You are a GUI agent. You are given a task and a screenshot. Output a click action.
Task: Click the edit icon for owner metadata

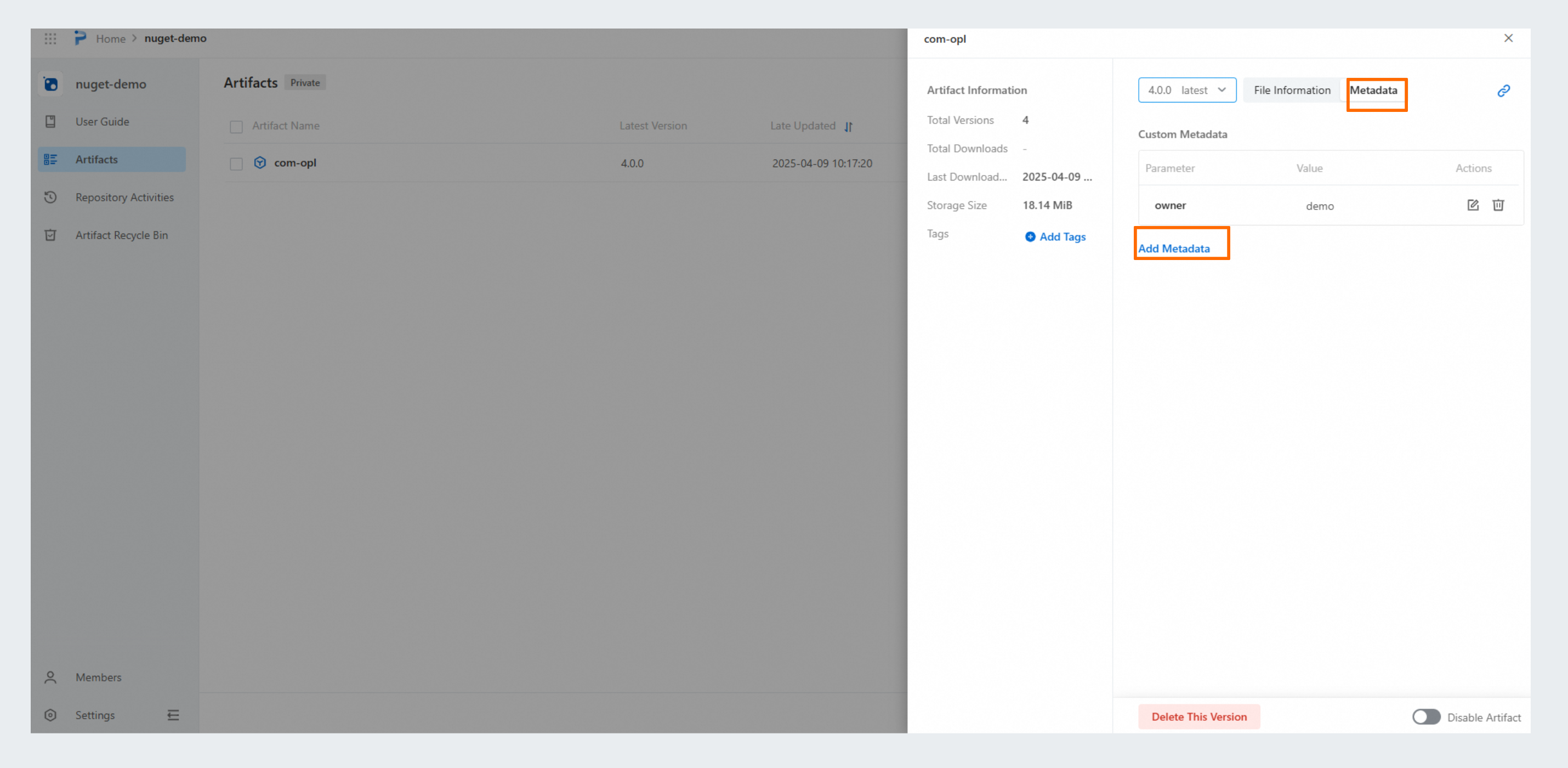[1473, 205]
